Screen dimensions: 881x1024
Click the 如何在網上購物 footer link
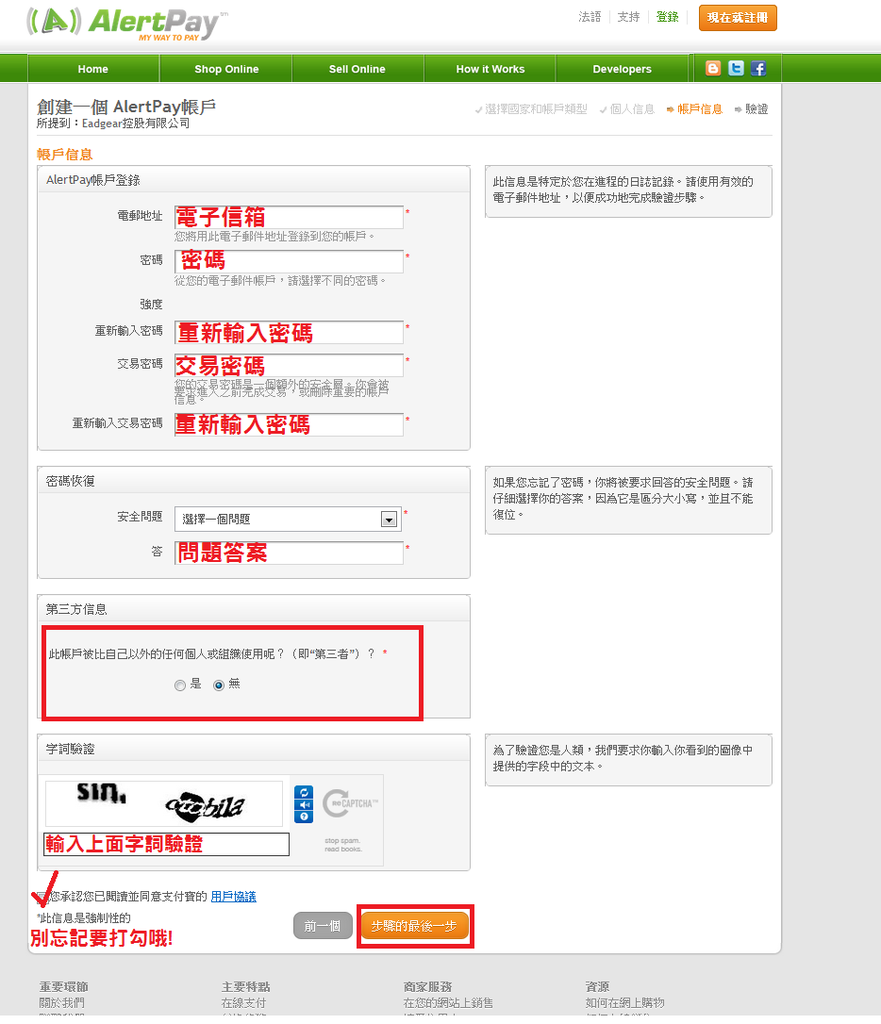coord(625,1002)
